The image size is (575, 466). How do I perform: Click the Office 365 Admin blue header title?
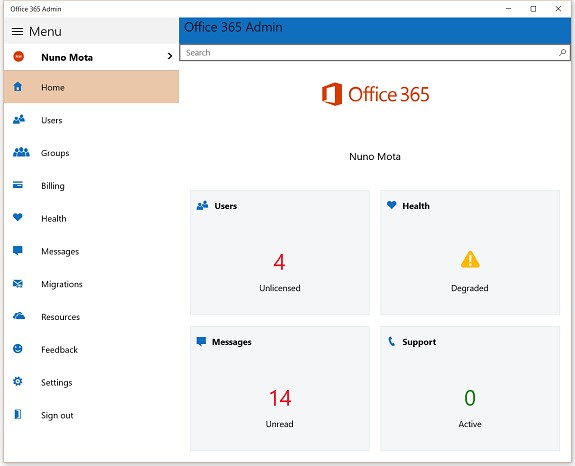point(233,27)
